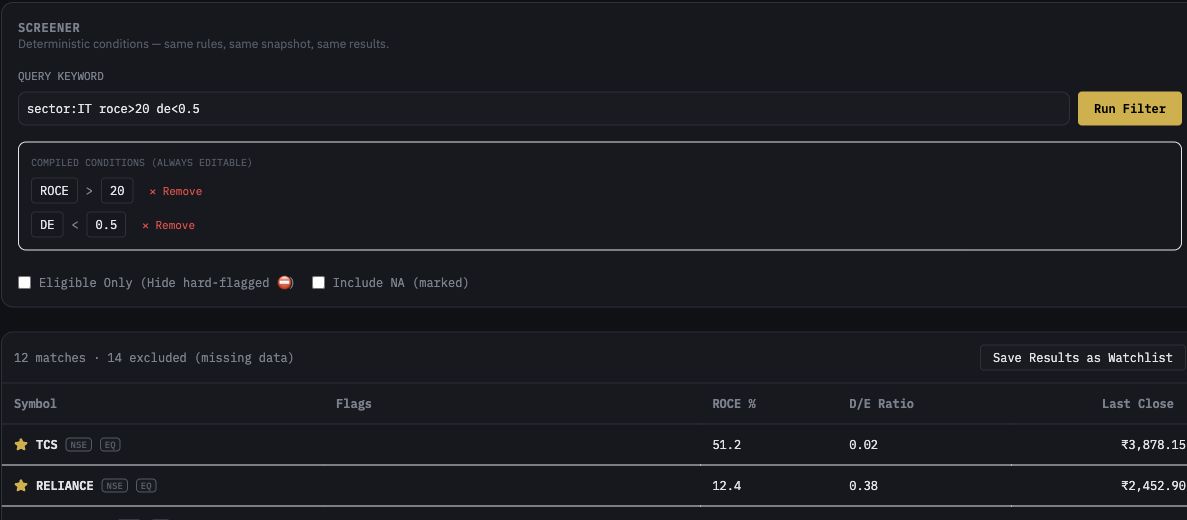This screenshot has height=520, width=1187.
Task: Click RELIANCE ROCE value 12.4
Action: coord(727,485)
